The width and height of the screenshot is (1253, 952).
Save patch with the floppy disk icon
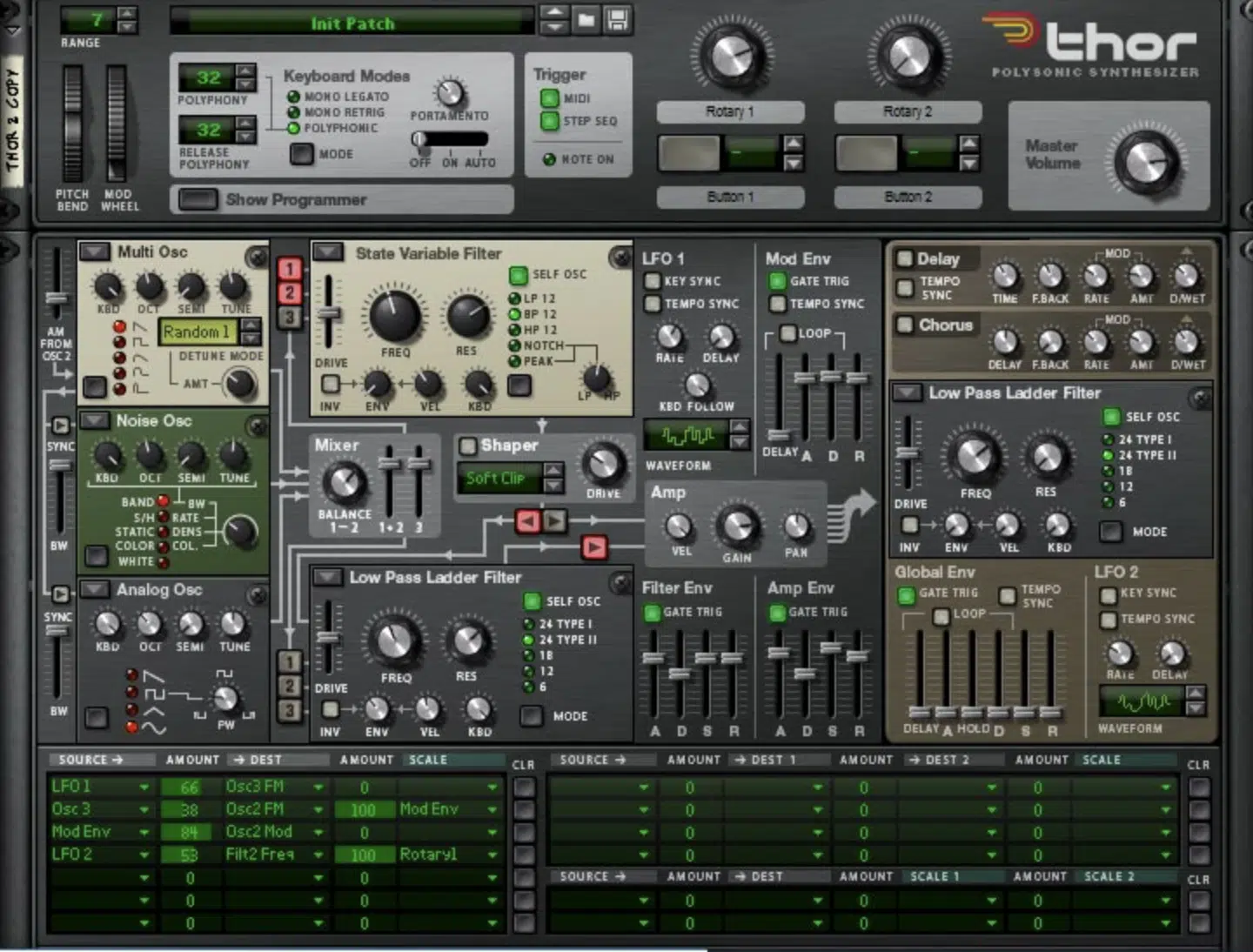pos(618,19)
